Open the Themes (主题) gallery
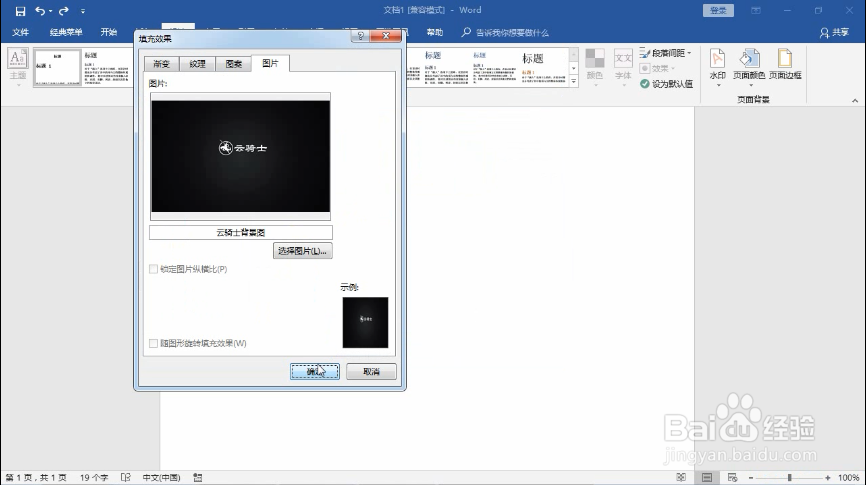The image size is (866, 485). [18, 65]
